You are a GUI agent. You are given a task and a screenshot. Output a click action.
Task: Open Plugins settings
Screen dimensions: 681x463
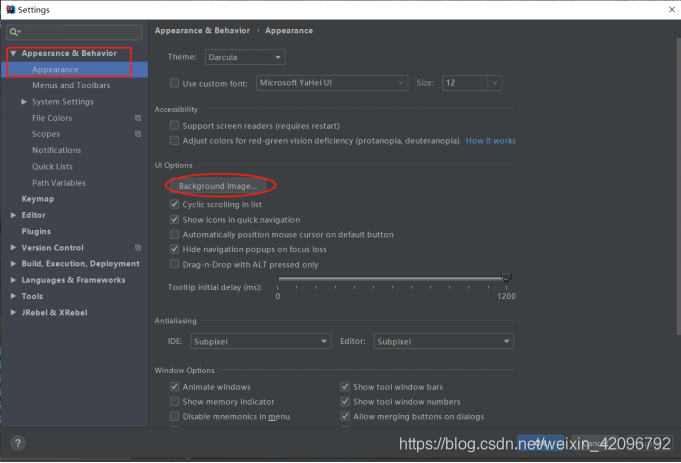pos(36,232)
